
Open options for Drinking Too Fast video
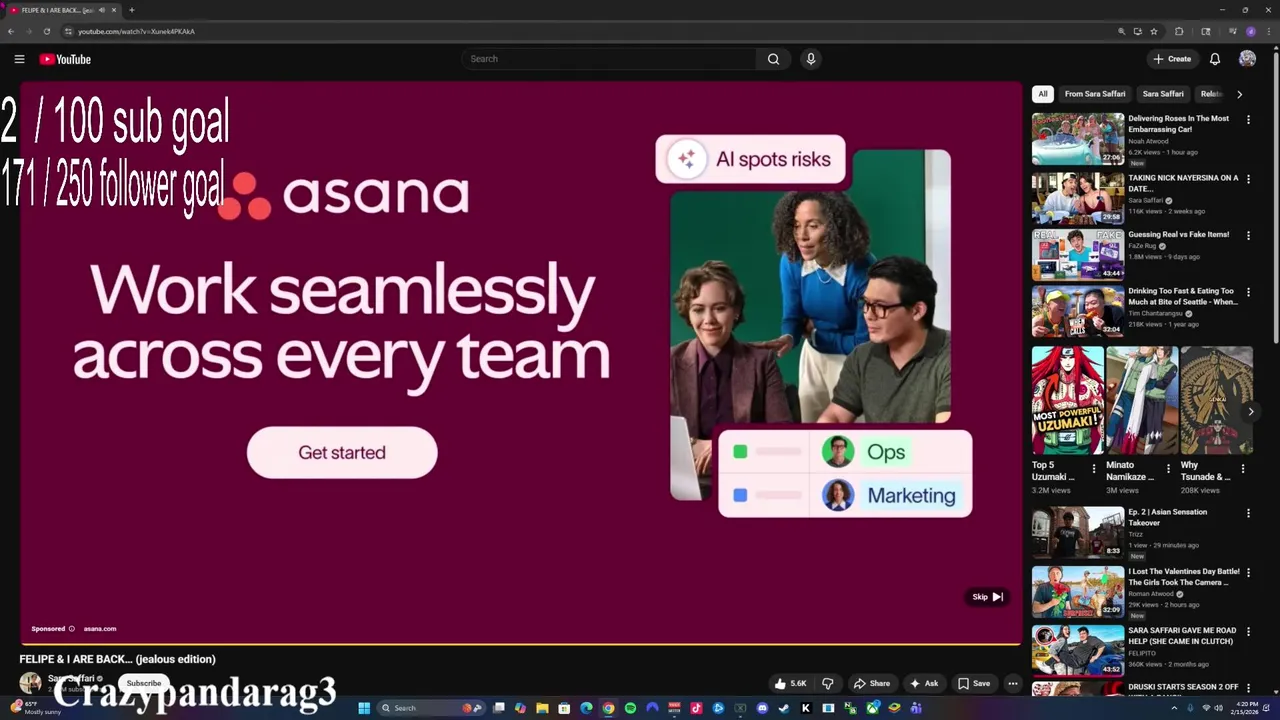coord(1248,293)
